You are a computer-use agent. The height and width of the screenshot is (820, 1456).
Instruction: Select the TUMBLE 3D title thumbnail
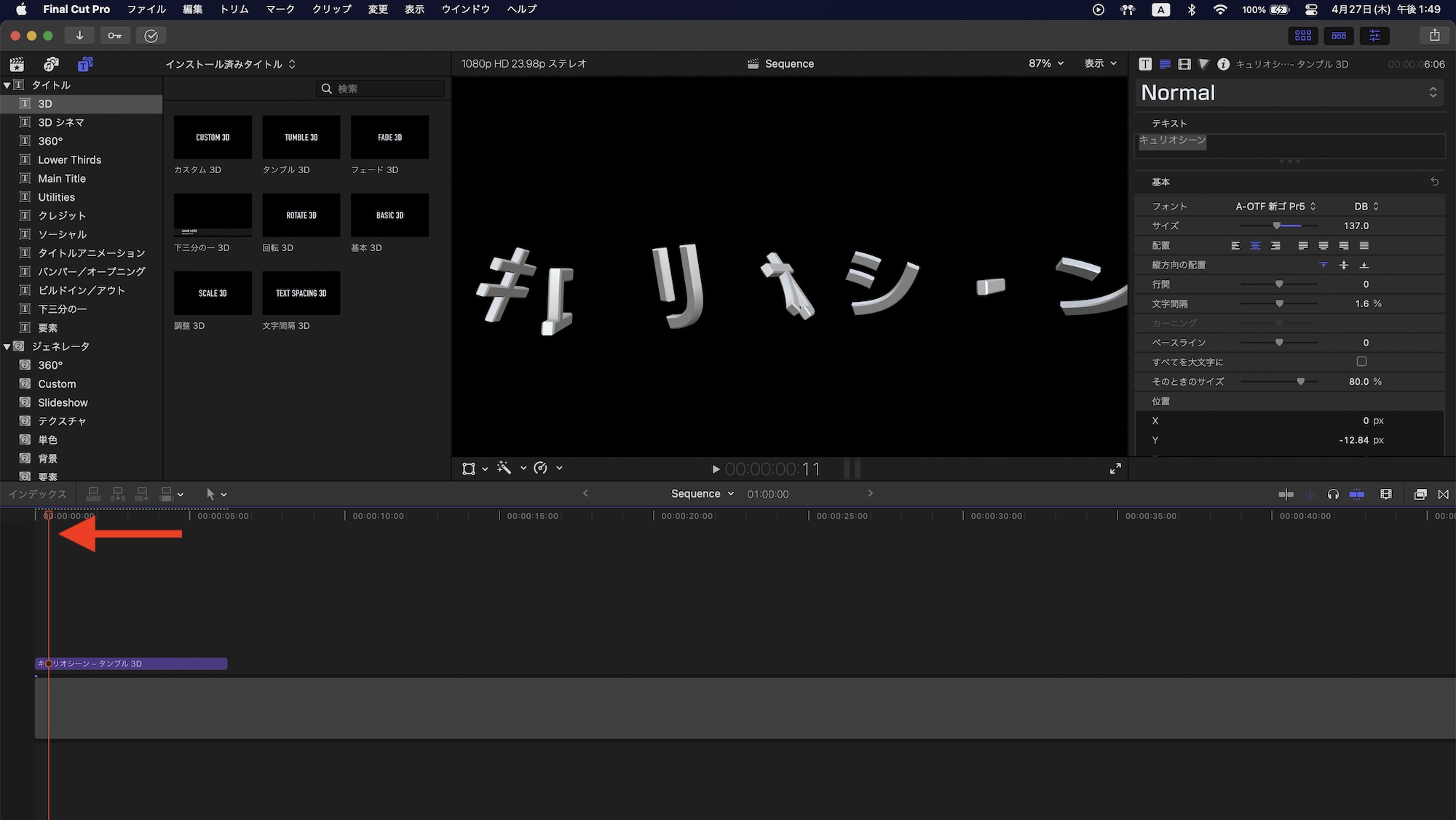click(301, 137)
